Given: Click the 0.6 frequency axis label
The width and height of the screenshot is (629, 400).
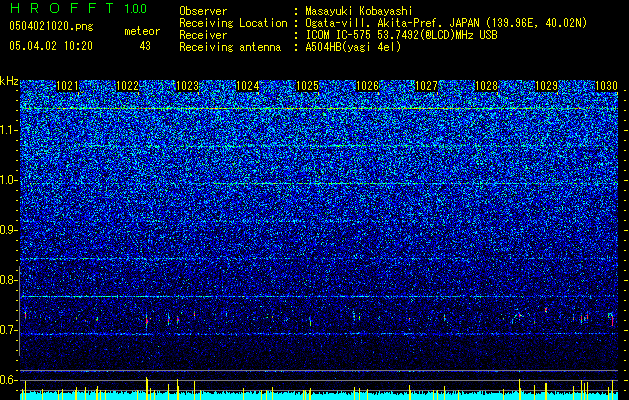Looking at the screenshot, I should tap(8, 380).
